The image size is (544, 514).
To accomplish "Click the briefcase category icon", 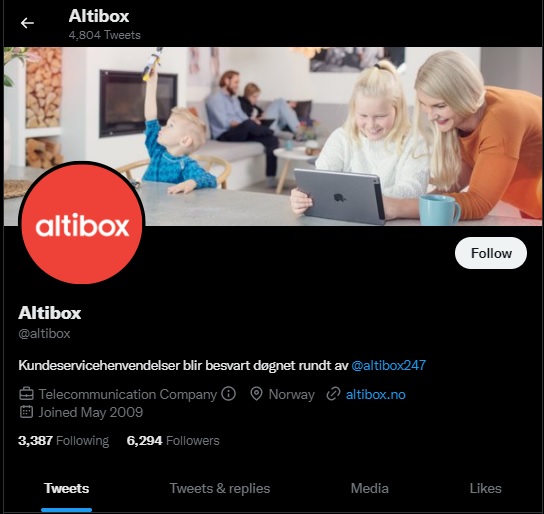I will 26,394.
